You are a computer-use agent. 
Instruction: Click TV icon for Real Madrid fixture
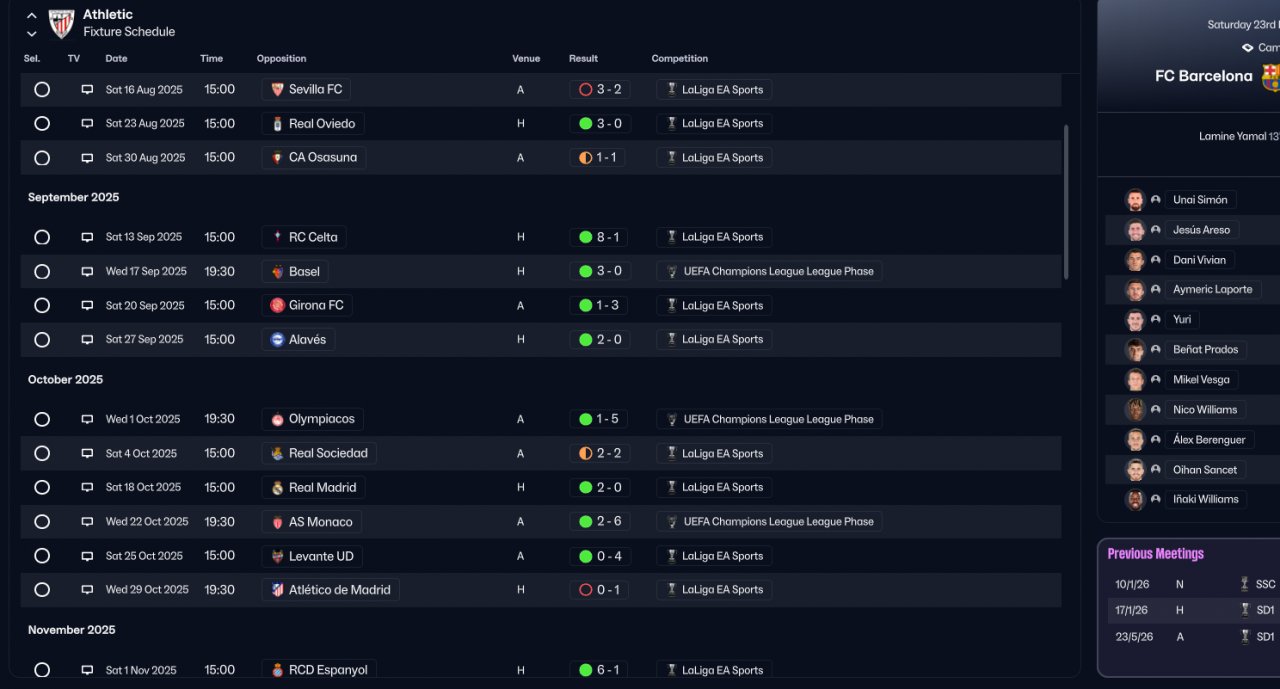point(87,488)
